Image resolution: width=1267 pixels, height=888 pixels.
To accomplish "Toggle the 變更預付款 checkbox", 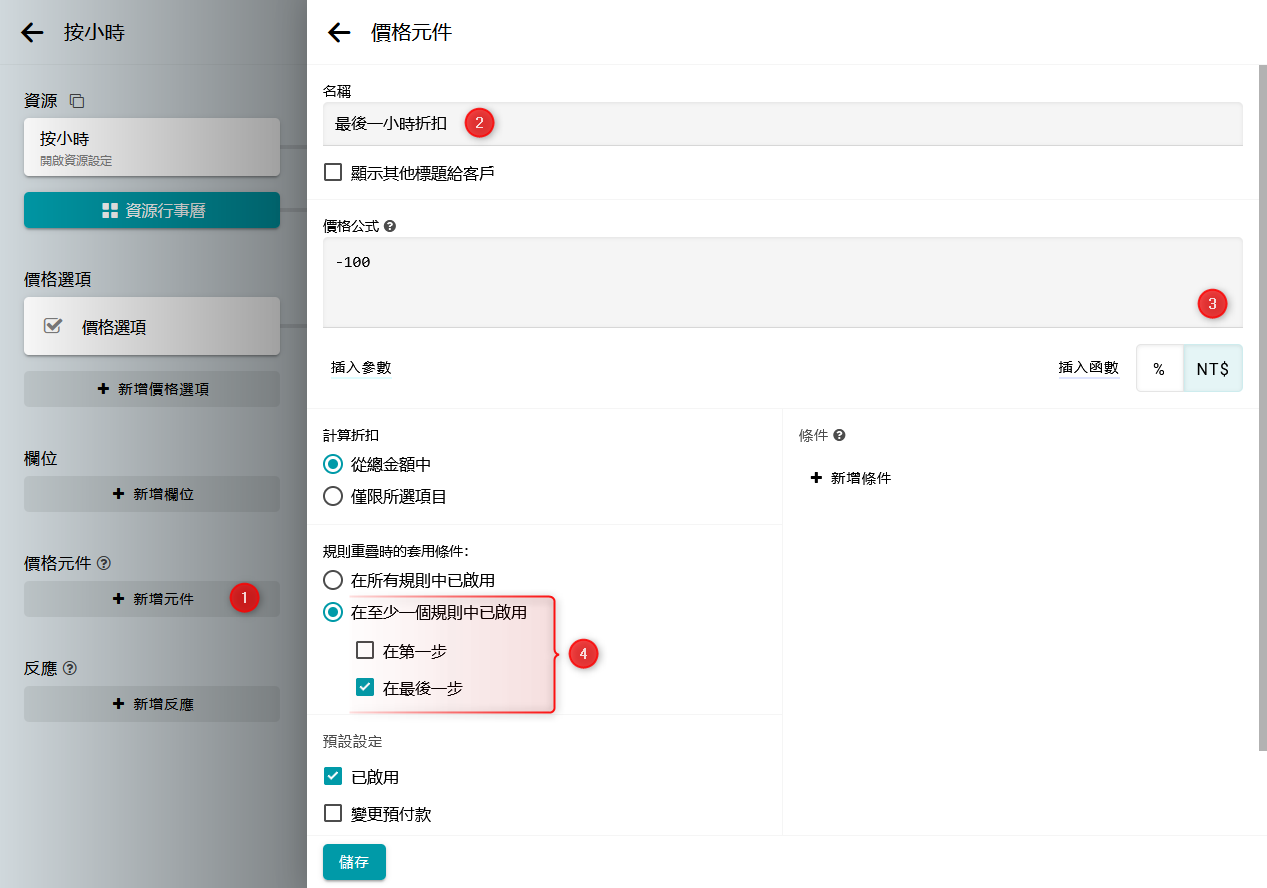I will (333, 814).
